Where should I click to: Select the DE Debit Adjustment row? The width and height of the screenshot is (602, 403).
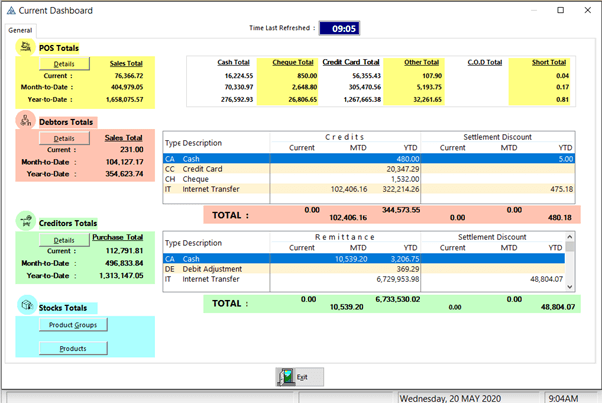click(364, 269)
